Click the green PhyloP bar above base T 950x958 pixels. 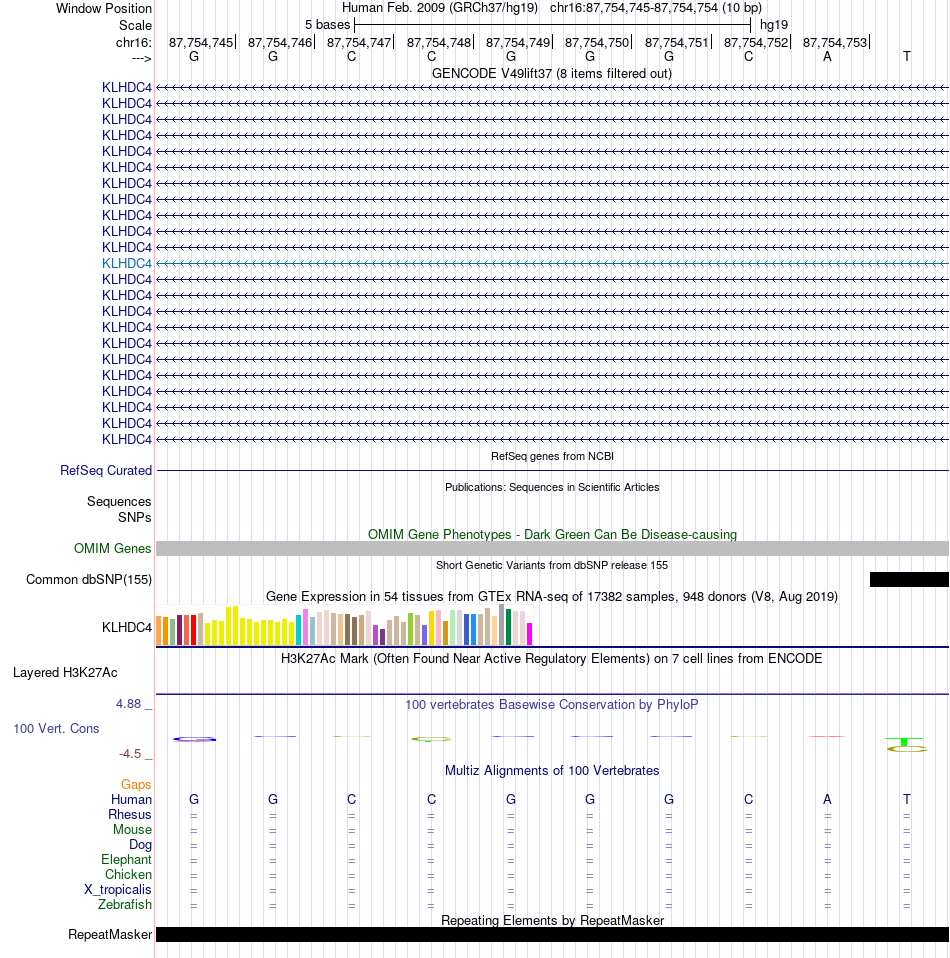904,742
